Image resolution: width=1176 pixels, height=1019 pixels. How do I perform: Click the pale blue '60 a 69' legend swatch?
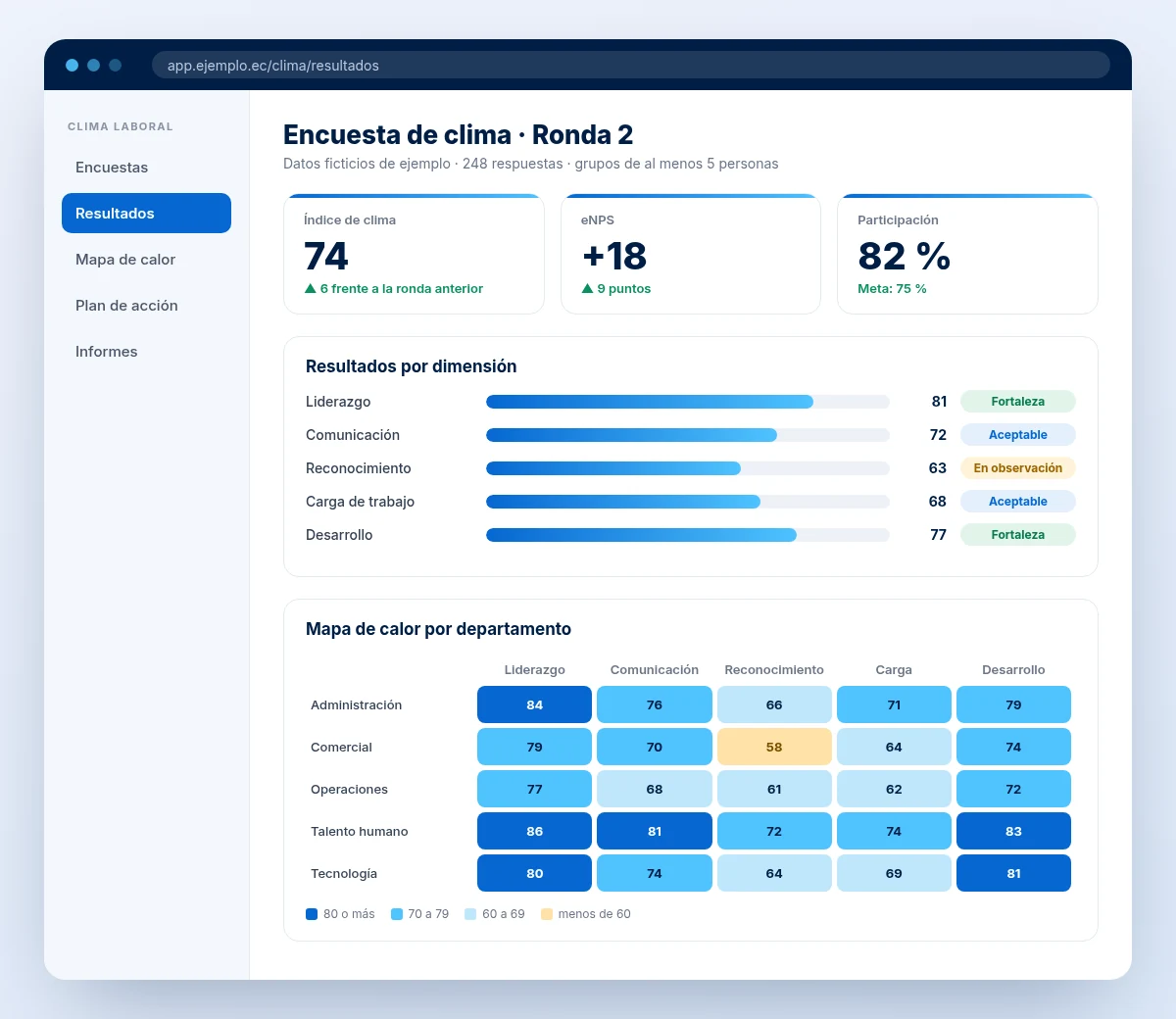point(470,914)
